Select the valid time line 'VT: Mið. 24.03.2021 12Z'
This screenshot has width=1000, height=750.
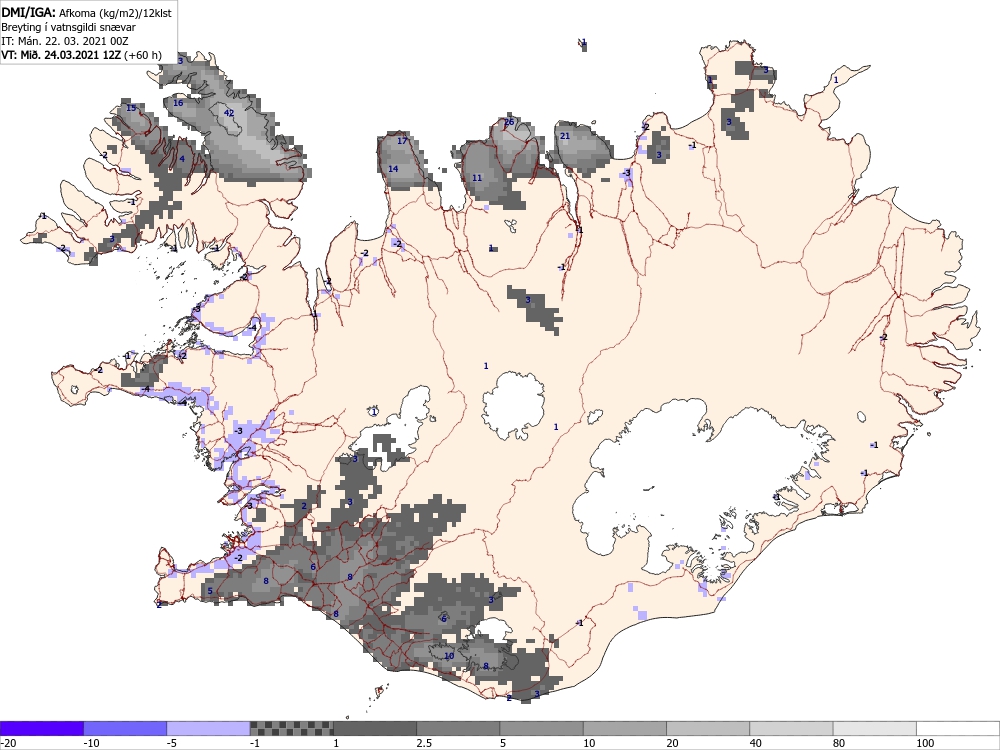(x=61, y=55)
